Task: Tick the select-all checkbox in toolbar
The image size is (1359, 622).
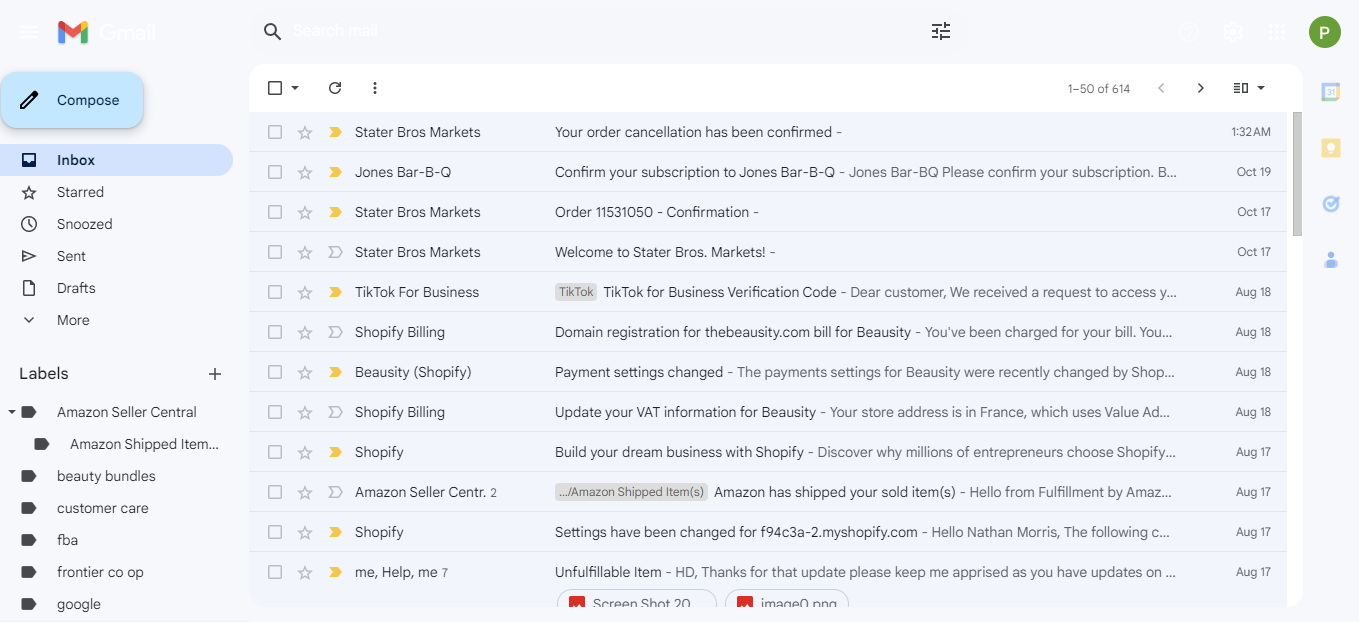Action: coord(275,88)
